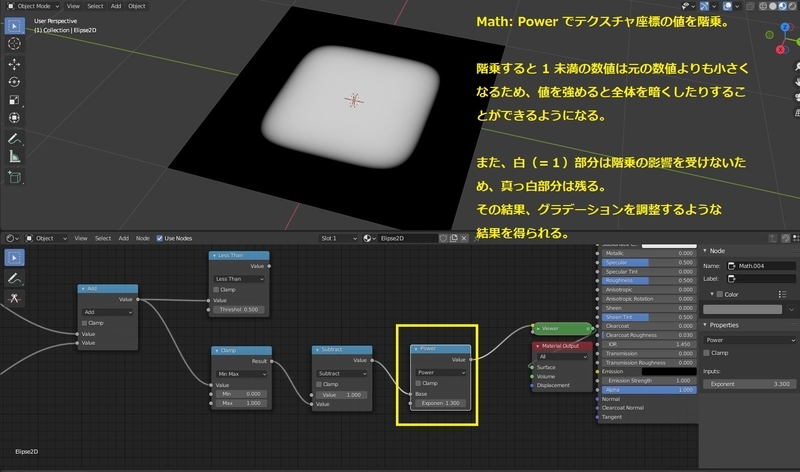
Task: Switch to material preview shading
Action: point(783,6)
